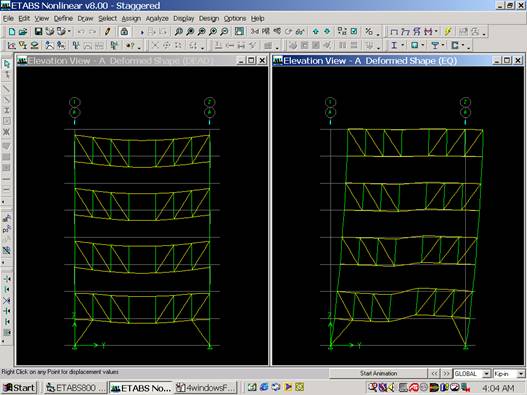Toggle the lock/unlock model padlock icon
The image size is (527, 395).
pyautogui.click(x=124, y=32)
